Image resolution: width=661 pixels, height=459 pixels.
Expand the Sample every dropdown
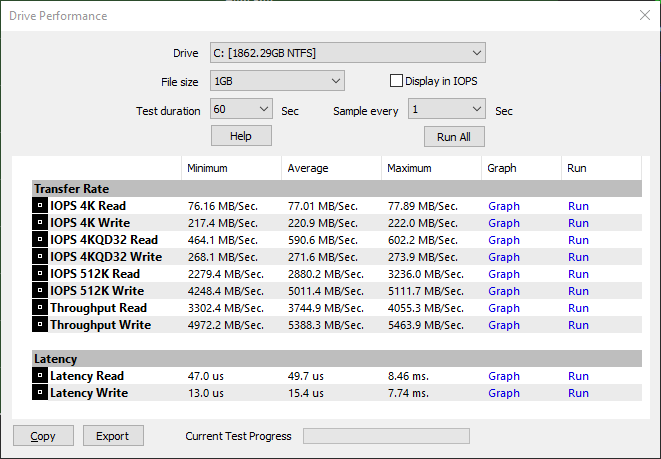point(447,109)
